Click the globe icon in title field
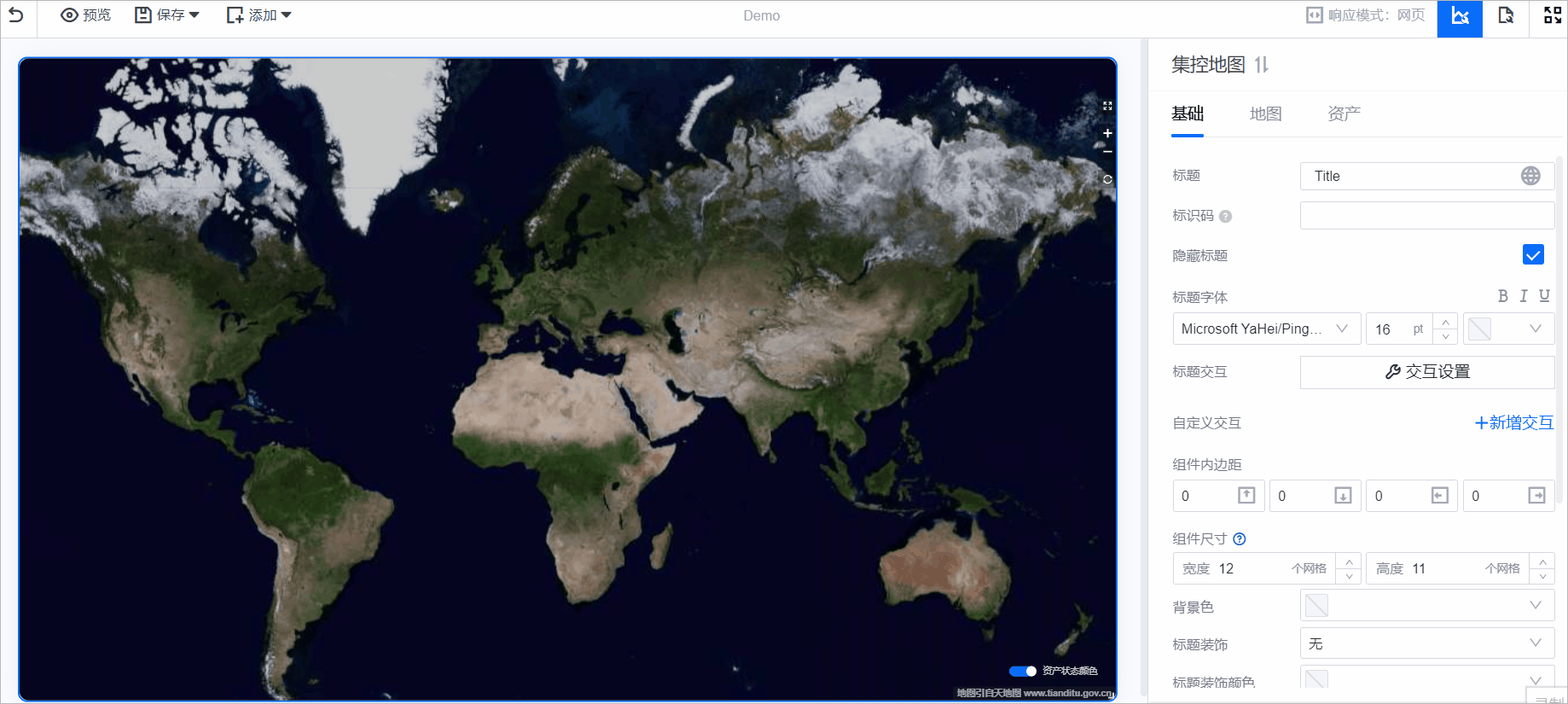This screenshot has height=704, width=1568. [x=1530, y=176]
